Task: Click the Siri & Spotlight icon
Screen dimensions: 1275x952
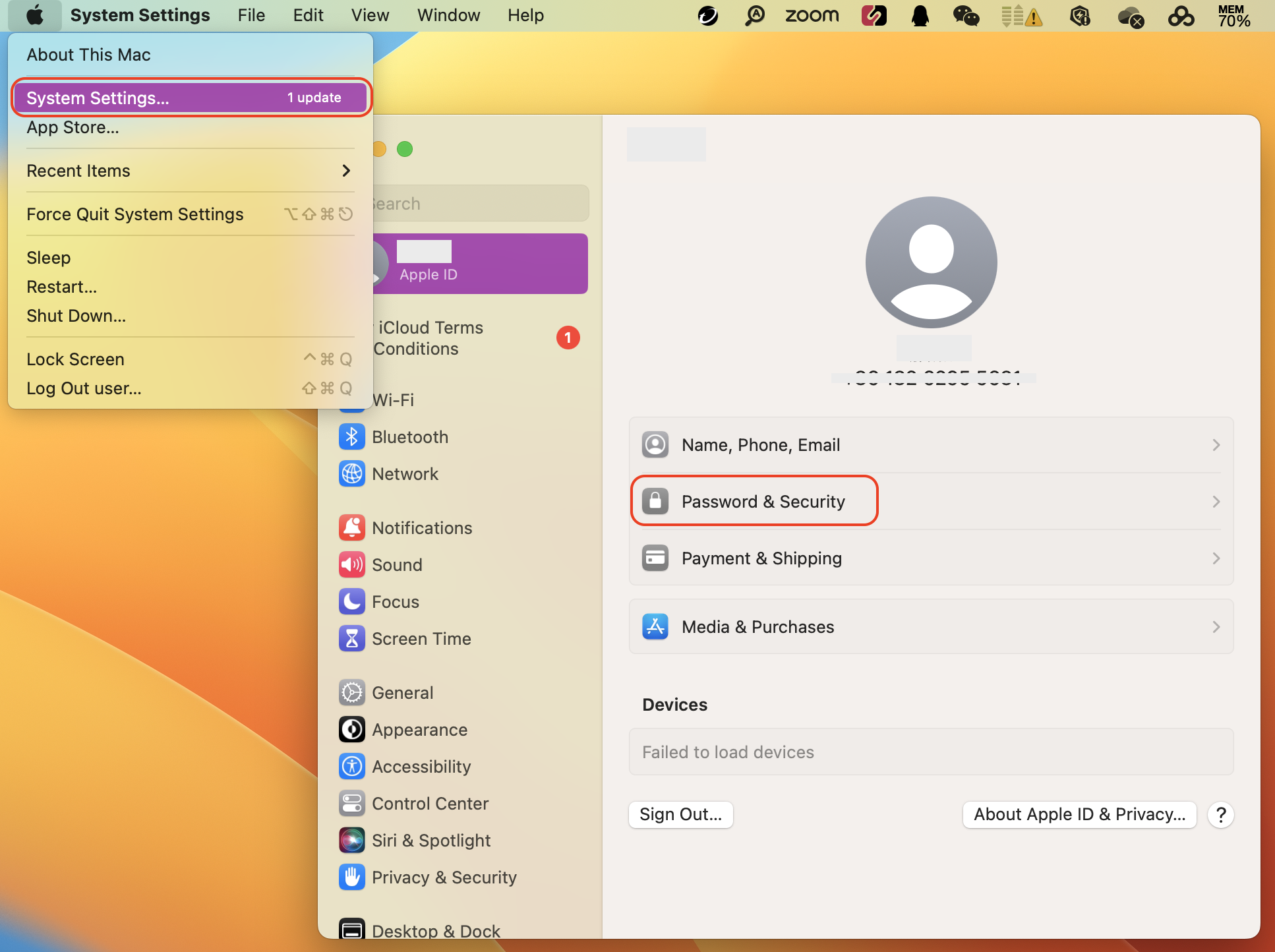Action: [x=351, y=840]
